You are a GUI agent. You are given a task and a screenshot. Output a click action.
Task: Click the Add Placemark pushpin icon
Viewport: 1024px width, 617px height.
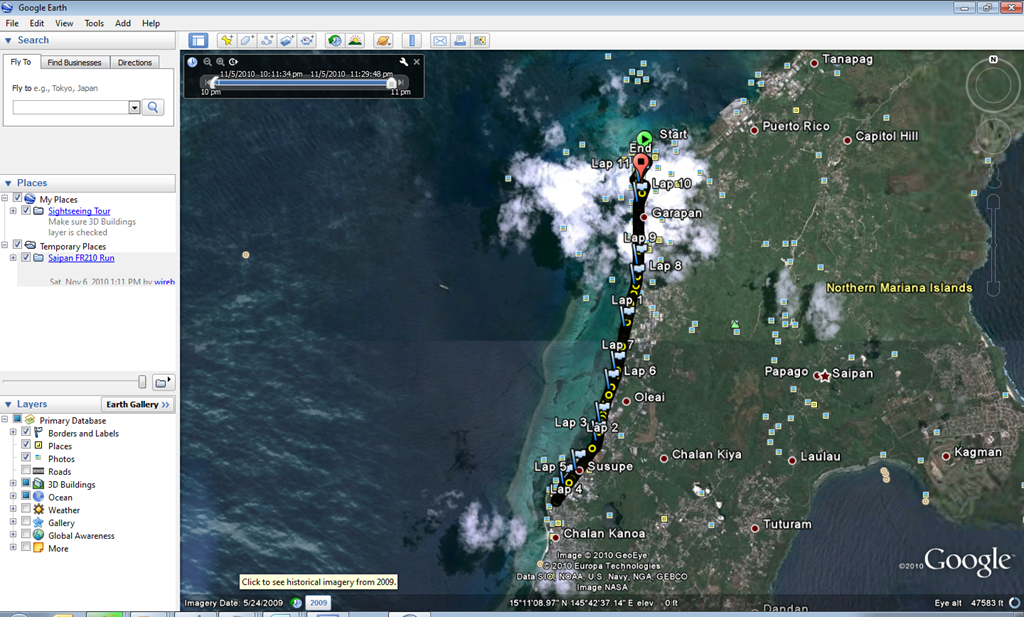click(x=226, y=40)
